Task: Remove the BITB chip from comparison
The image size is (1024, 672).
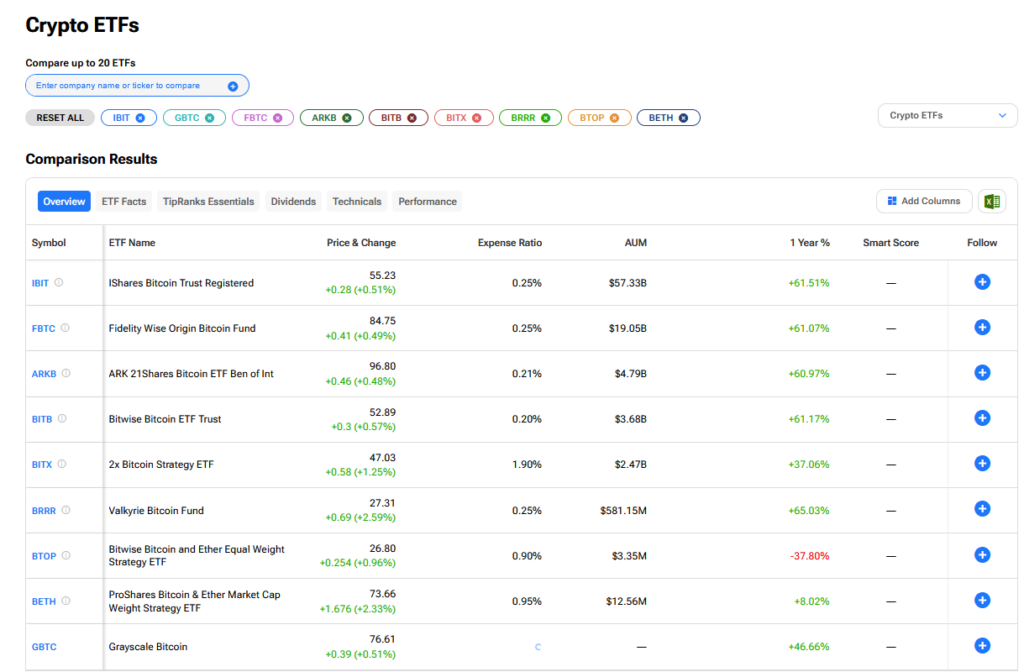Action: click(412, 118)
